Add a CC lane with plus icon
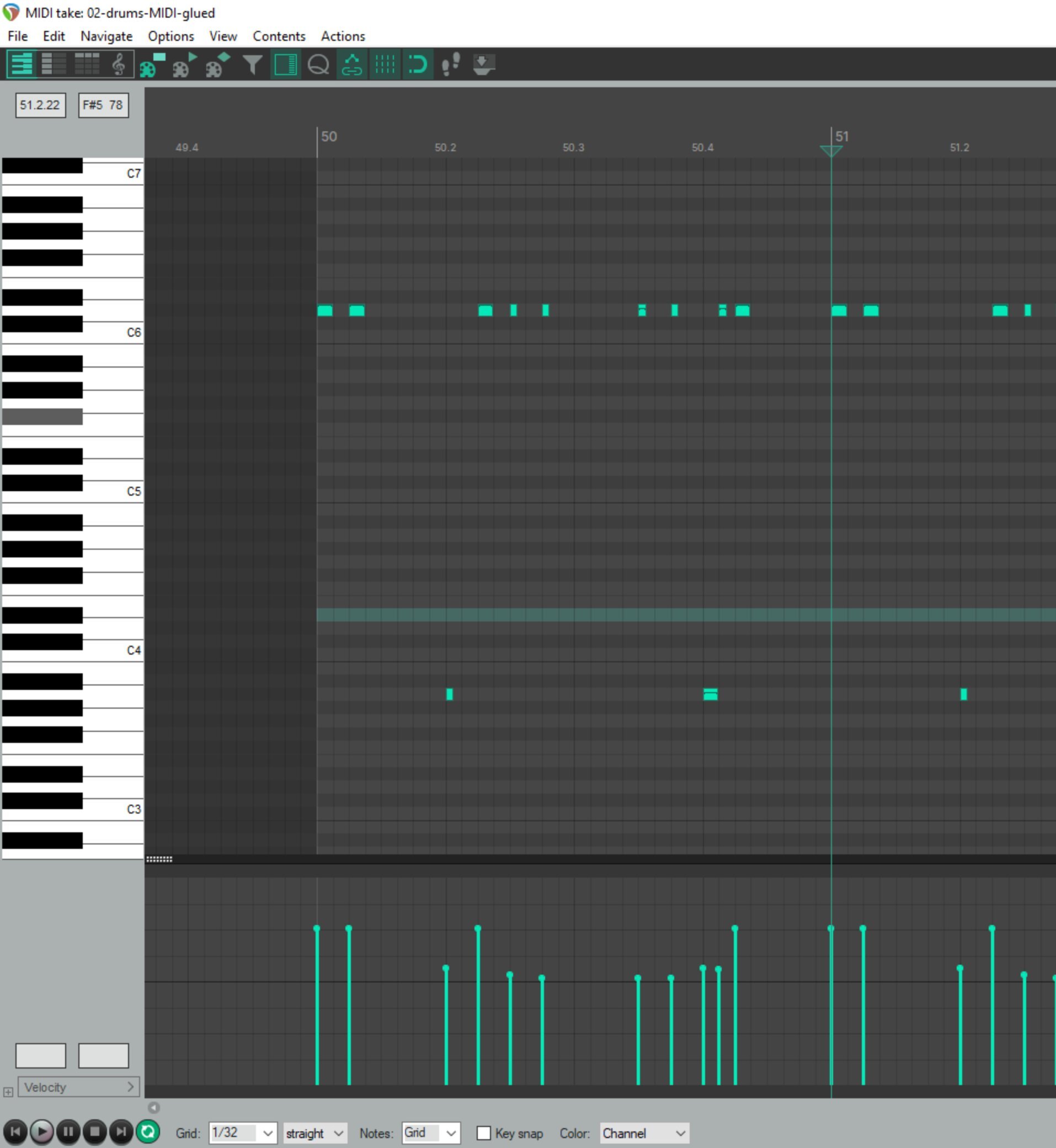Screen dimensions: 1056x1148 [x=8, y=1092]
